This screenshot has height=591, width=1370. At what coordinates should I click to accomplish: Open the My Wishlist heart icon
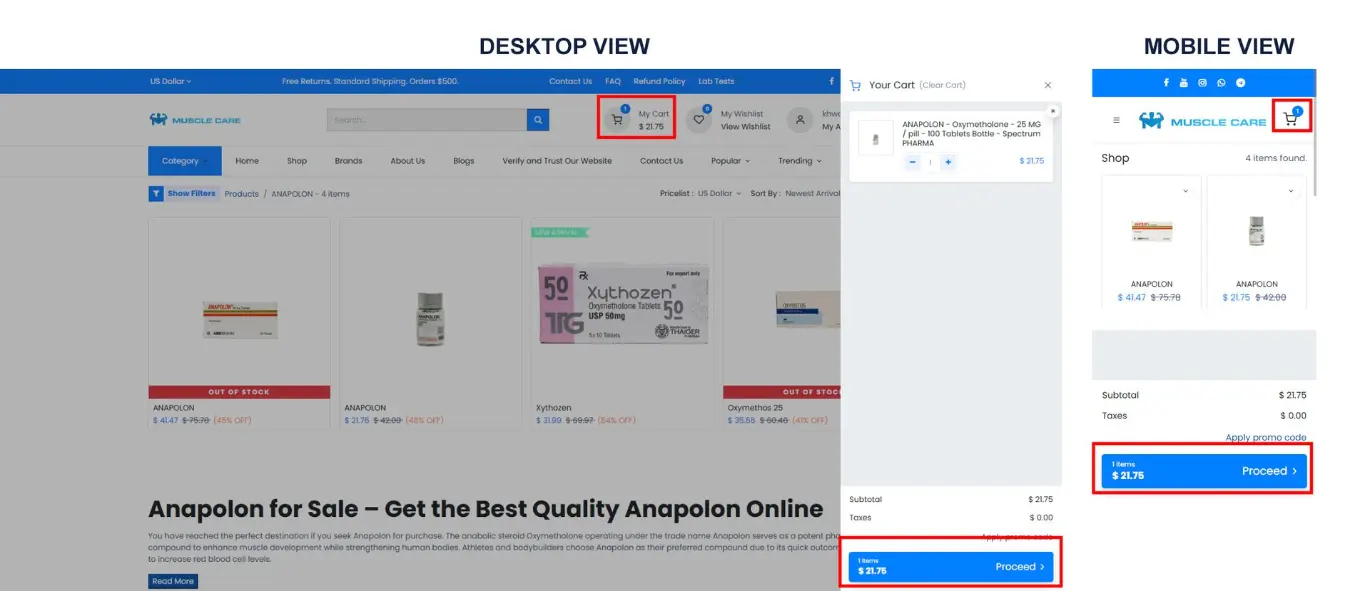pyautogui.click(x=699, y=120)
